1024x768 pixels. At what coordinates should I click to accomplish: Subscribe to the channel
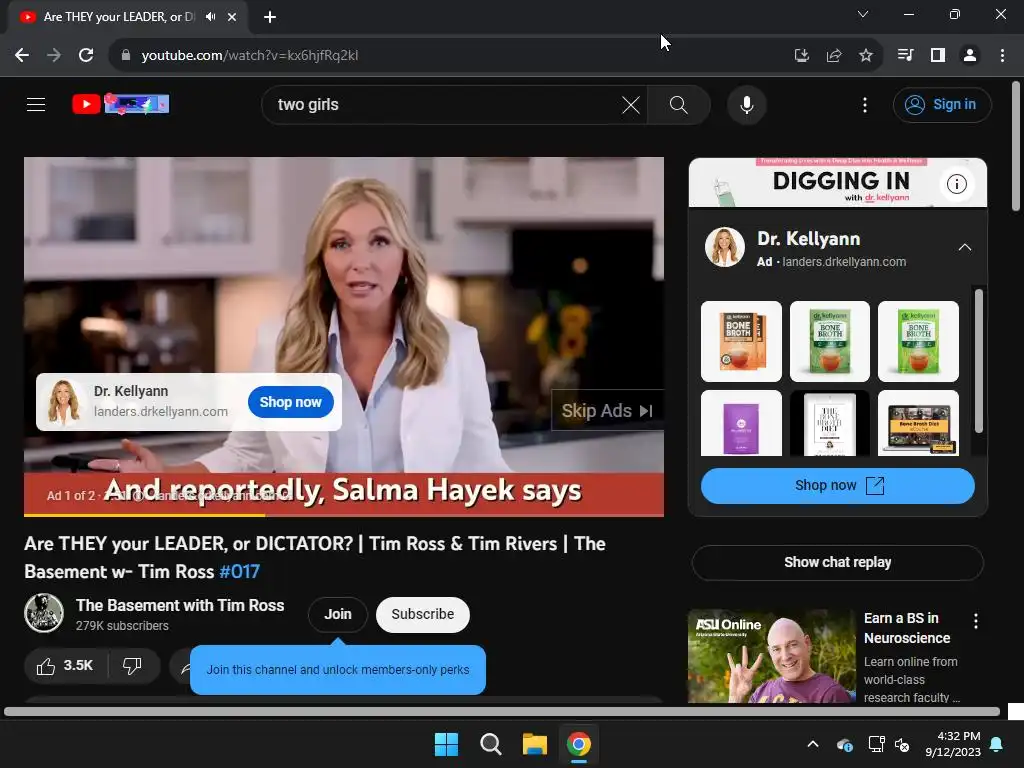tap(423, 615)
